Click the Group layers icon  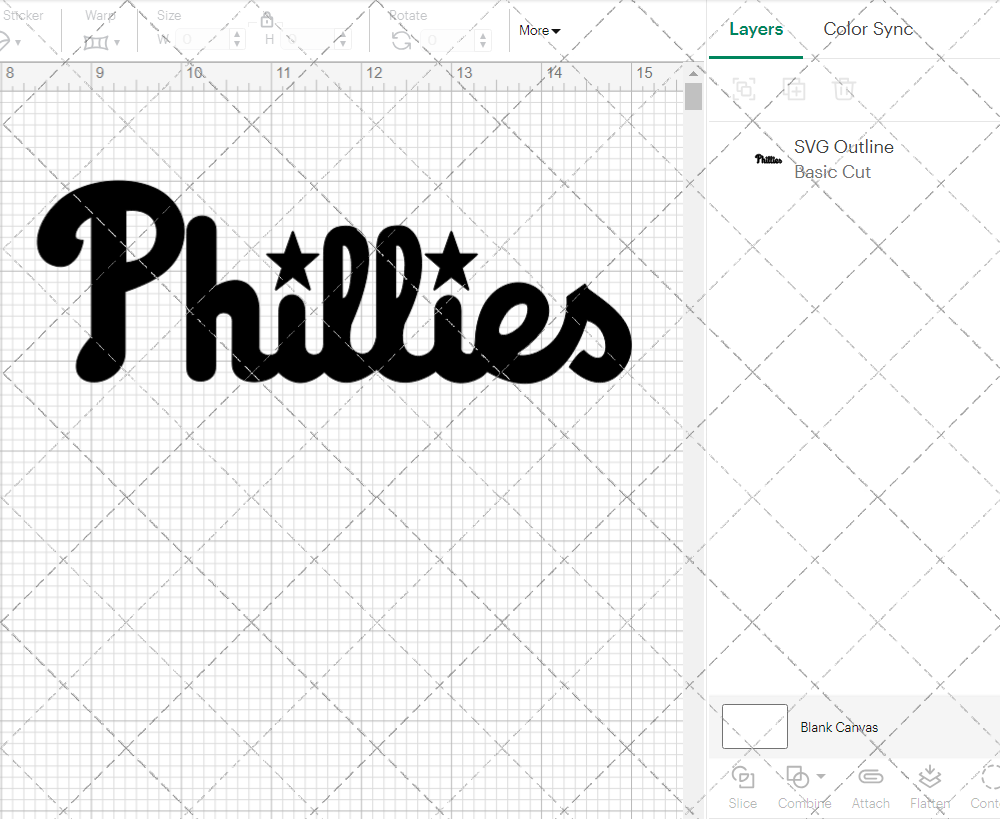(744, 89)
